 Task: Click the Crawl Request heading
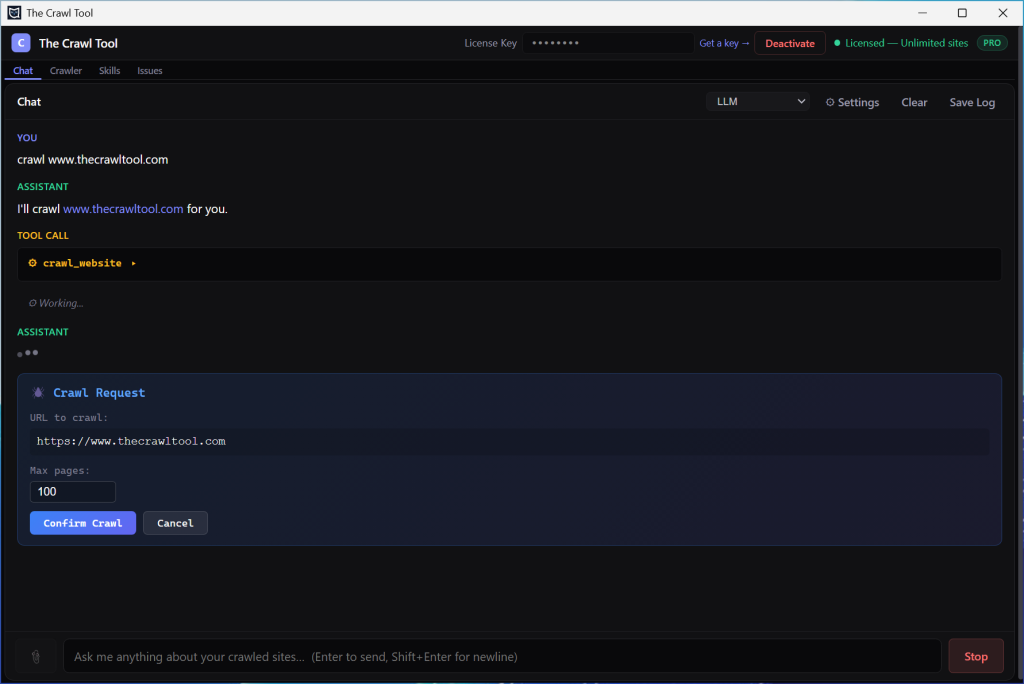[99, 393]
